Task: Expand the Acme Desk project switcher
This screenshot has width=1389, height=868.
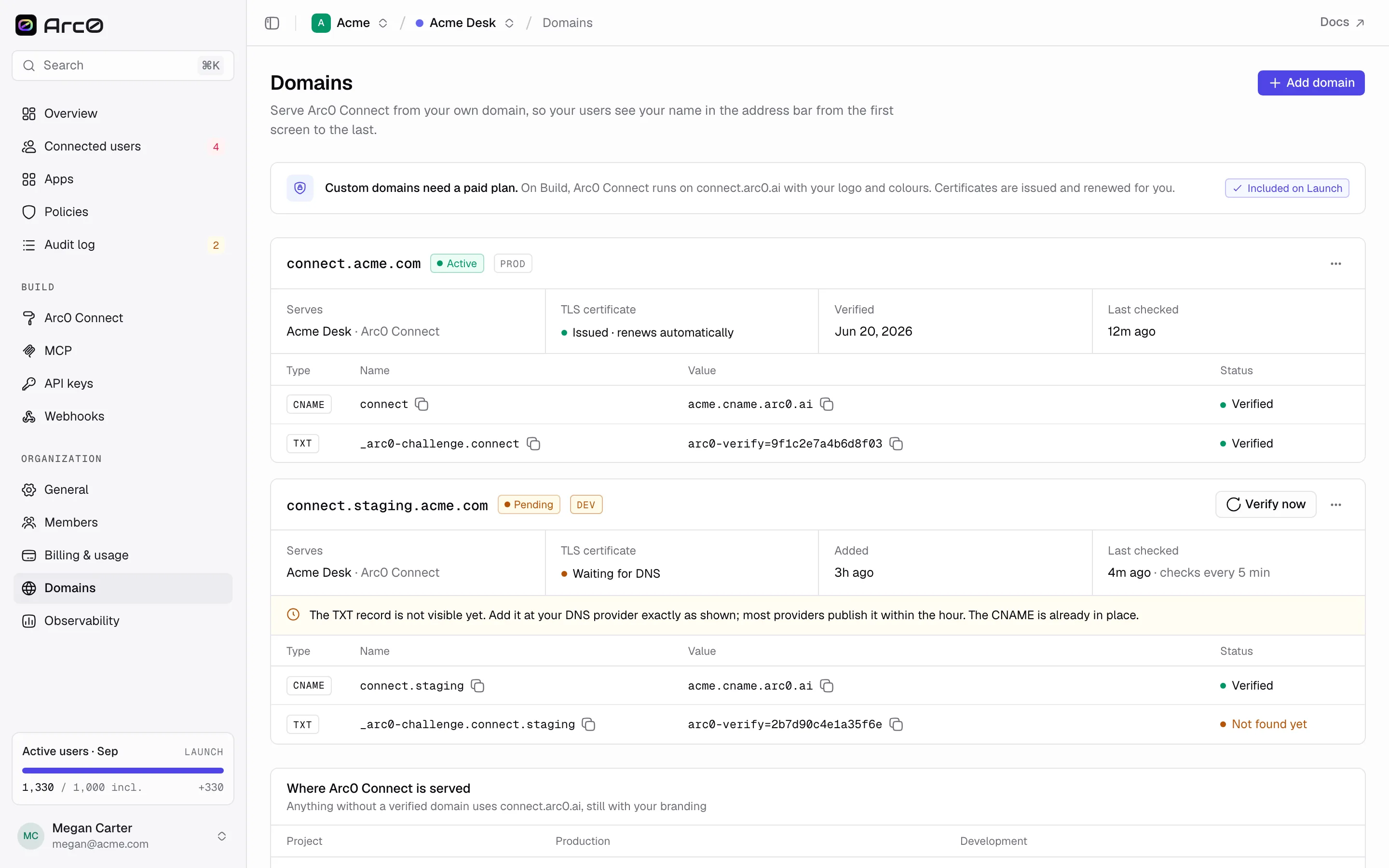Action: pyautogui.click(x=509, y=23)
